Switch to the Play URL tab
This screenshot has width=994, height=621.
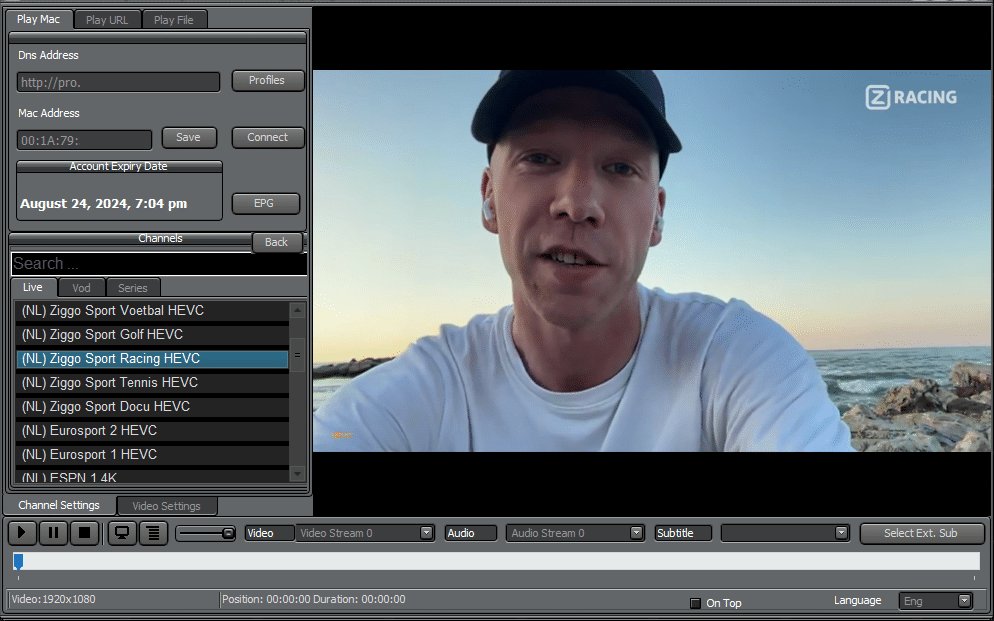(x=107, y=20)
